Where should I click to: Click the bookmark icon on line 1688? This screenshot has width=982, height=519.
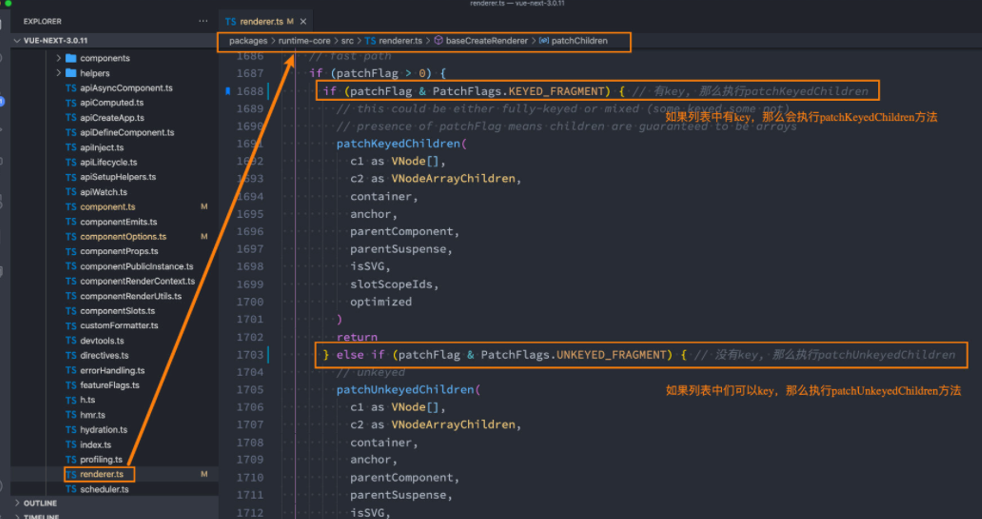[x=227, y=91]
